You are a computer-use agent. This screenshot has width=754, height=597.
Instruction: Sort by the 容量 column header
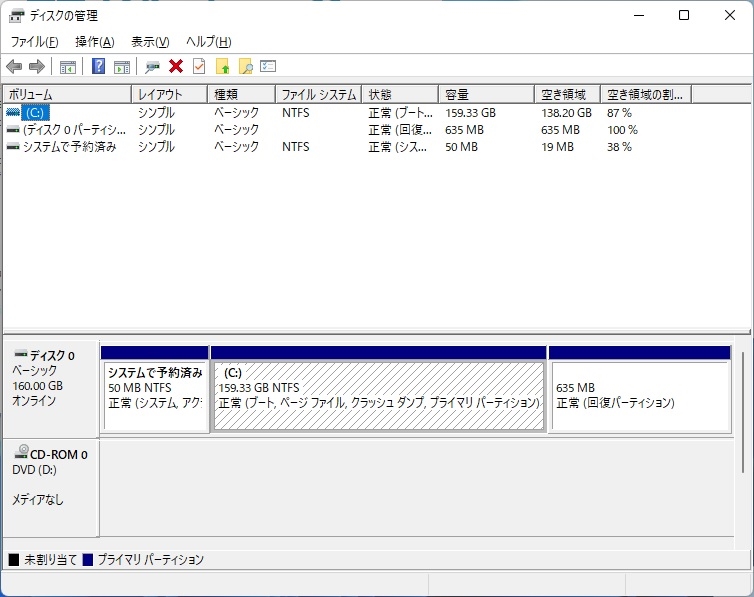(x=487, y=94)
